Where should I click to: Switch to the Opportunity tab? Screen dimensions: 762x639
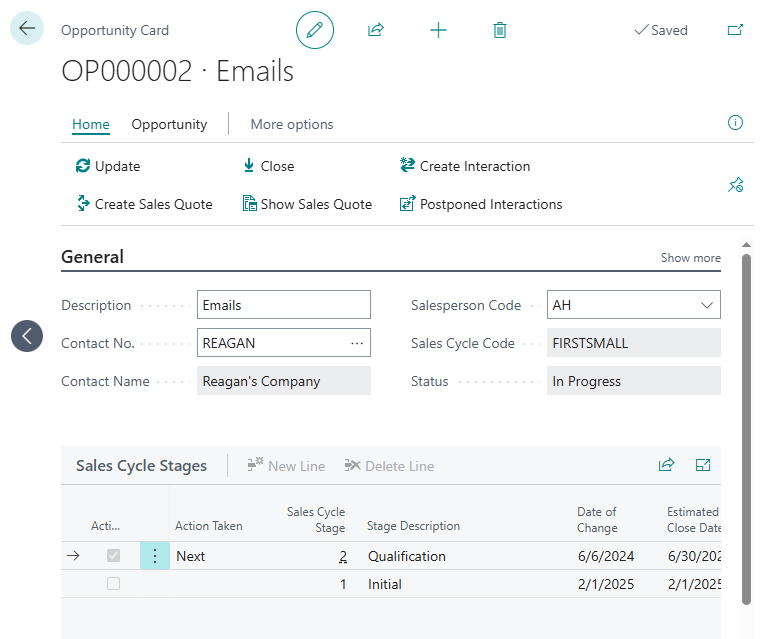pos(169,124)
